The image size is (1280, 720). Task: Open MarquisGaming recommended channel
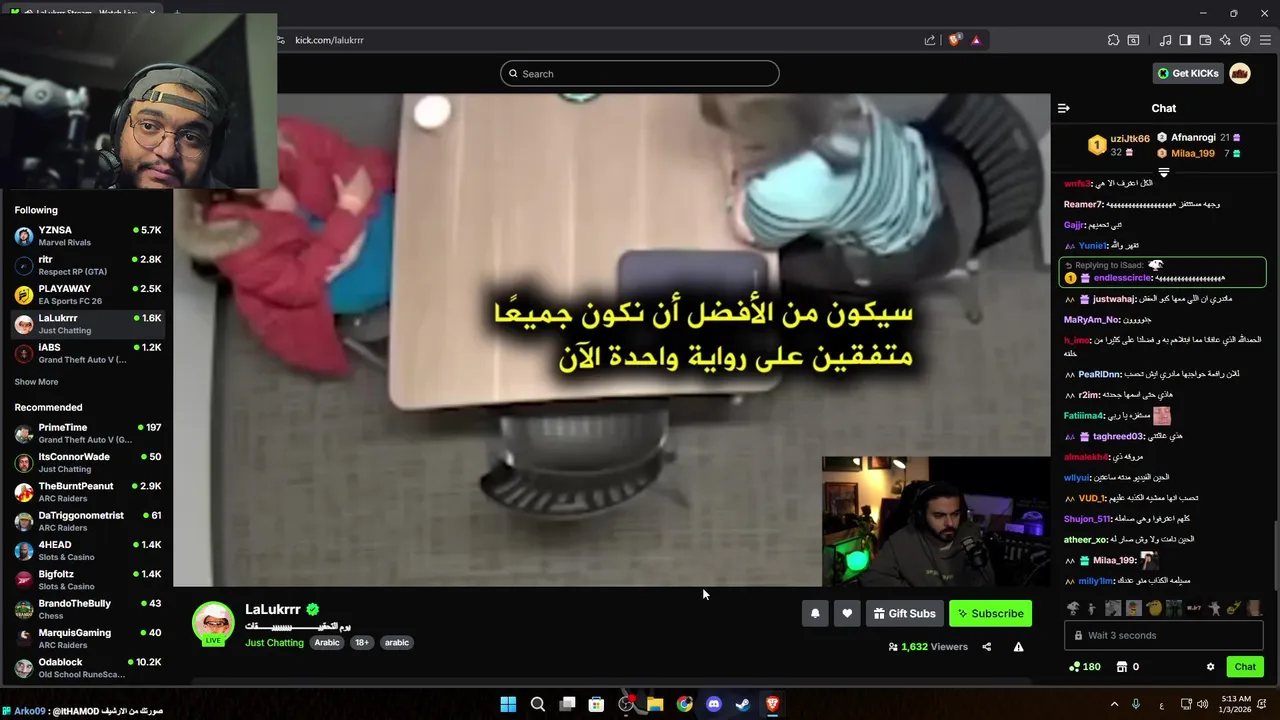[87, 638]
